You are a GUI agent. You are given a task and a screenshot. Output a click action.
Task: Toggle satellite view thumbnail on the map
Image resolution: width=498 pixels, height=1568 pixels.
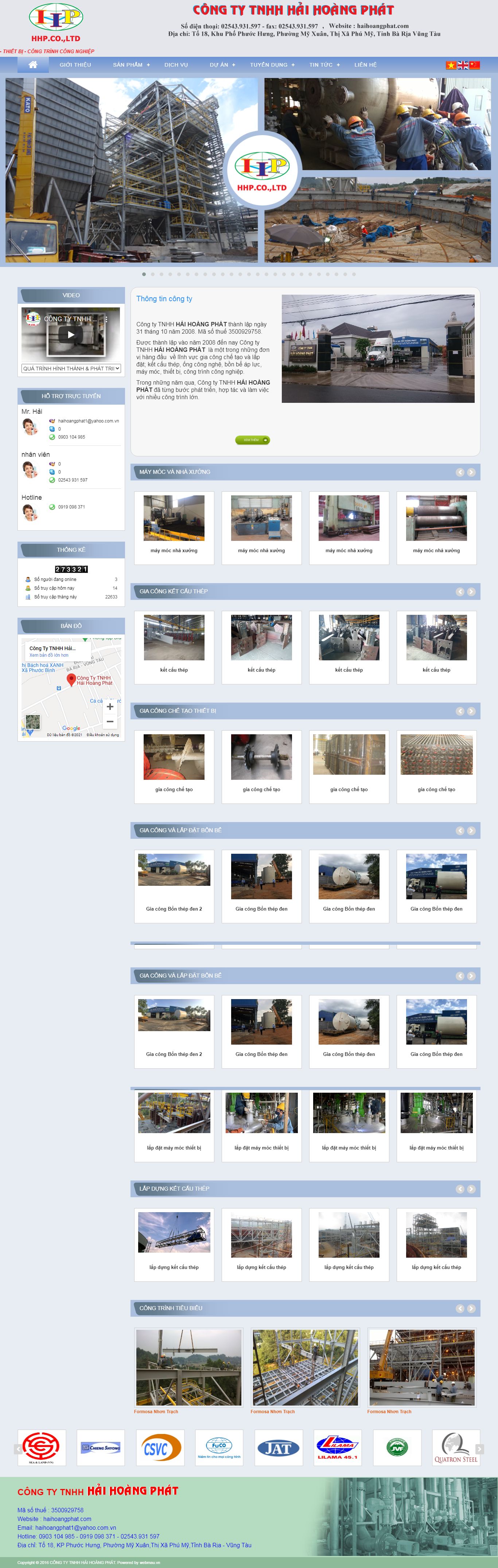click(x=33, y=721)
